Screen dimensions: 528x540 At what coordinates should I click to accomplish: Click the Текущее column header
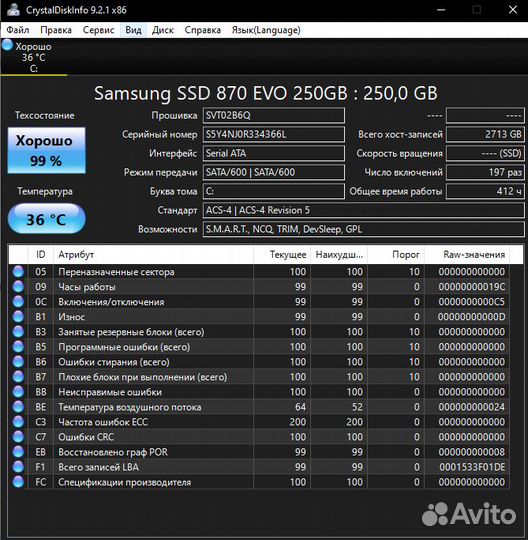pos(282,255)
